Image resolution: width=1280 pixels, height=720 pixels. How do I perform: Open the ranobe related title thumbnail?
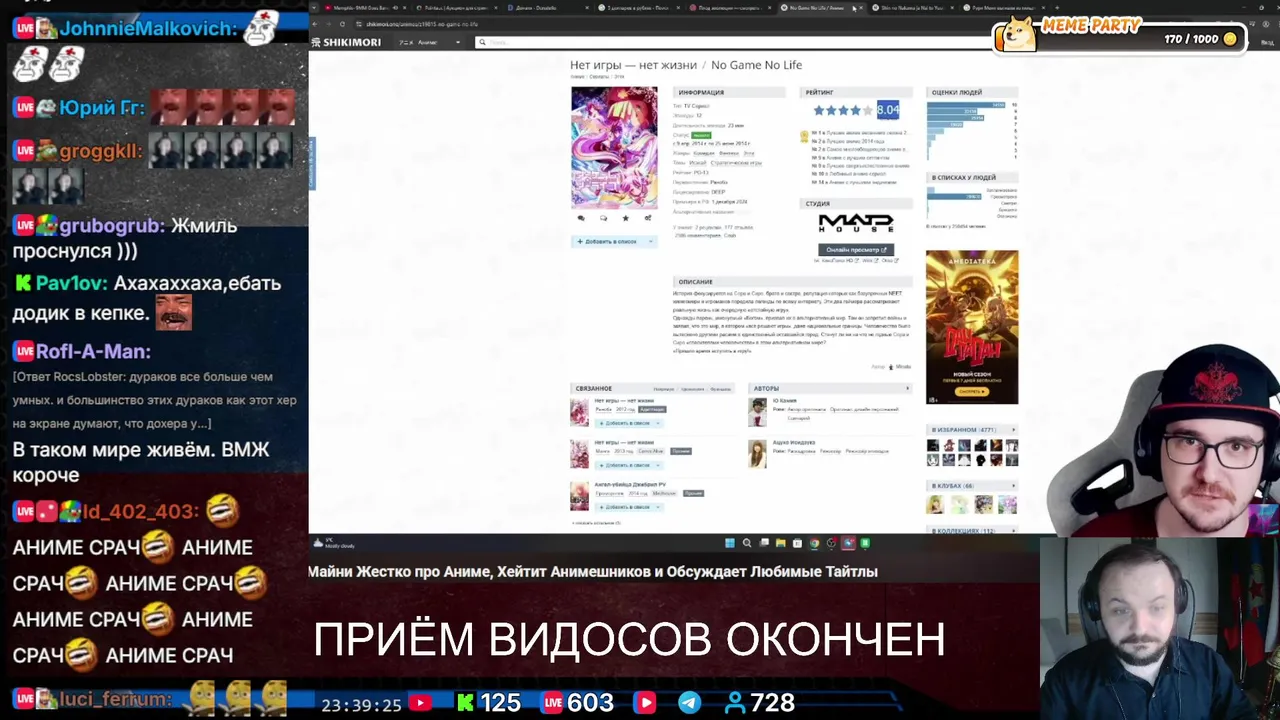pyautogui.click(x=579, y=412)
